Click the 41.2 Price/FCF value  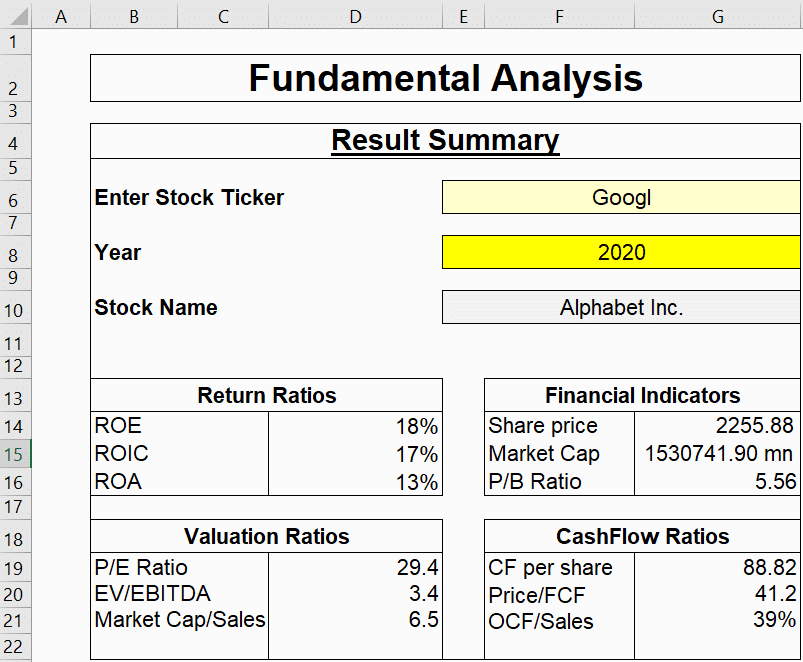coord(775,593)
